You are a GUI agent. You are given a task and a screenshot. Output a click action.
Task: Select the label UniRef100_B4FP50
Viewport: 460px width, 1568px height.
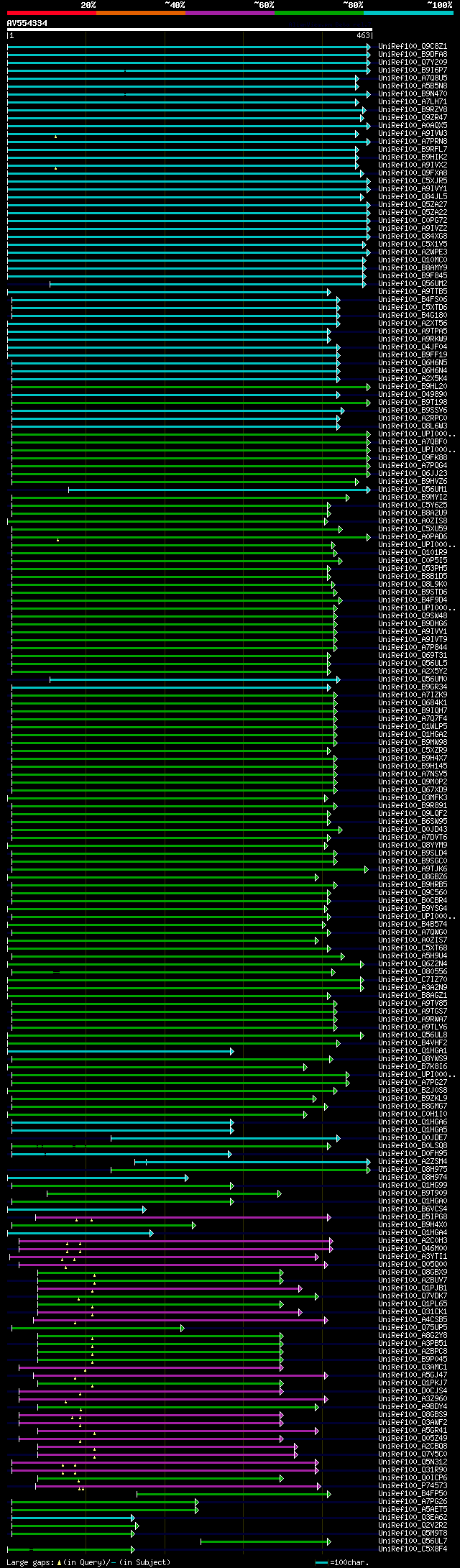pyautogui.click(x=413, y=1494)
